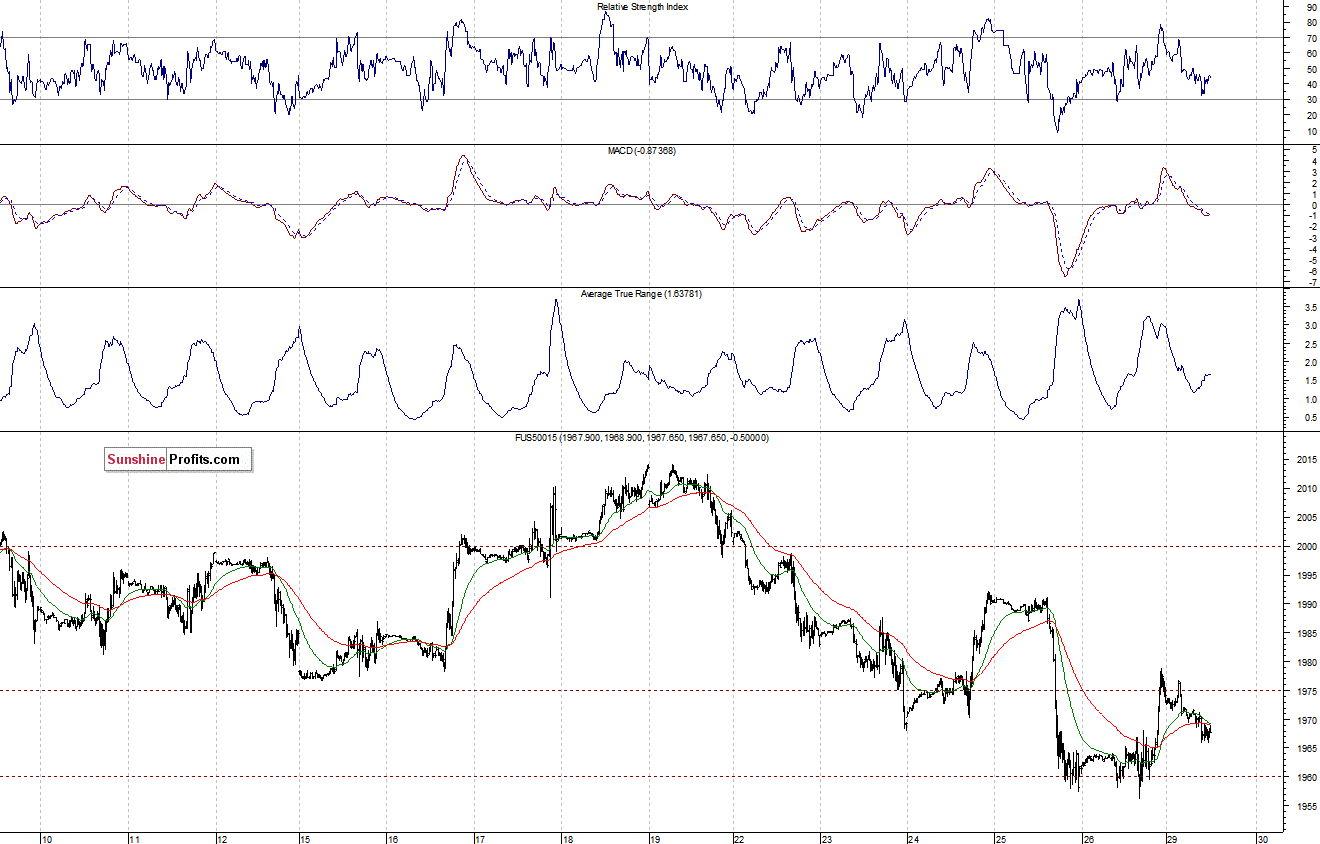
Task: Click date label 29 on time axis
Action: [1170, 839]
